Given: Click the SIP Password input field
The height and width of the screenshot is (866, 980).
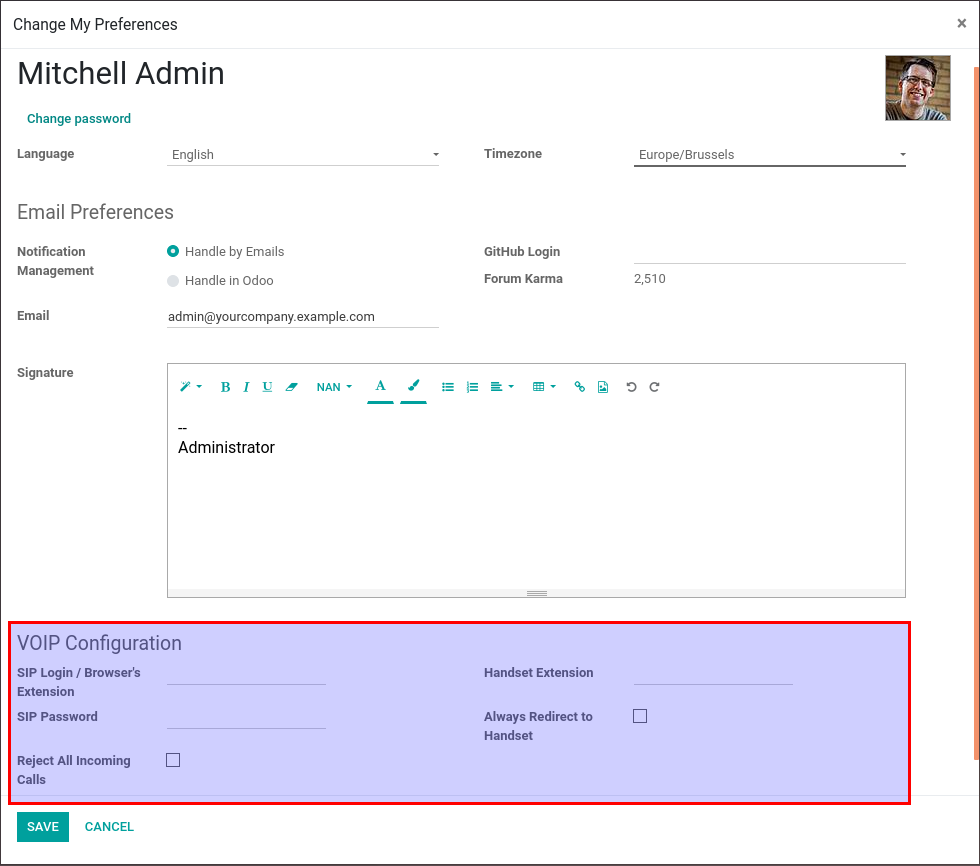Looking at the screenshot, I should (246, 717).
